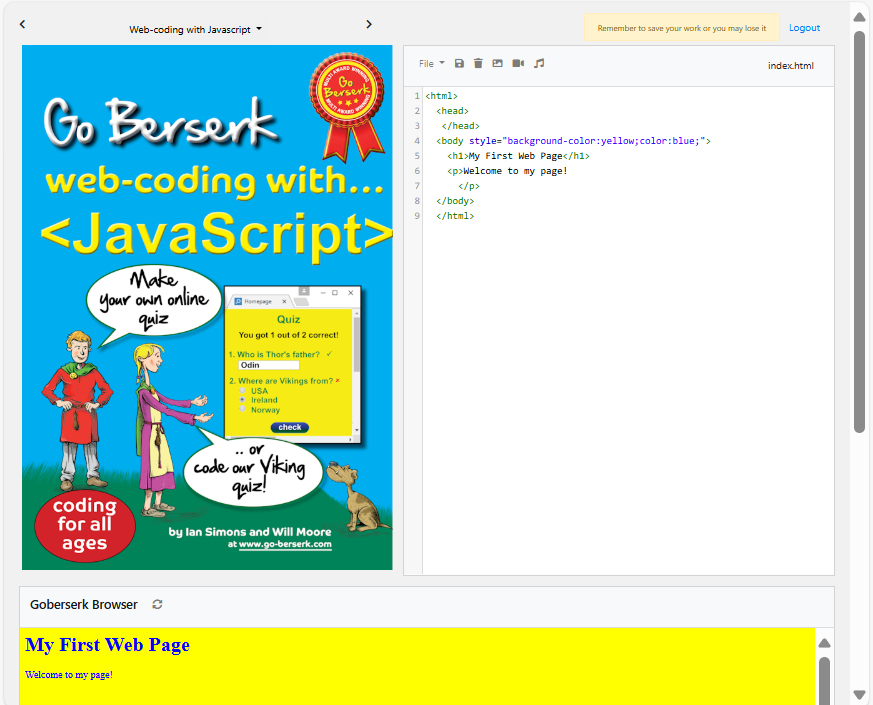Click the page scrollbar up arrow
The width and height of the screenshot is (873, 705).
pyautogui.click(x=859, y=17)
